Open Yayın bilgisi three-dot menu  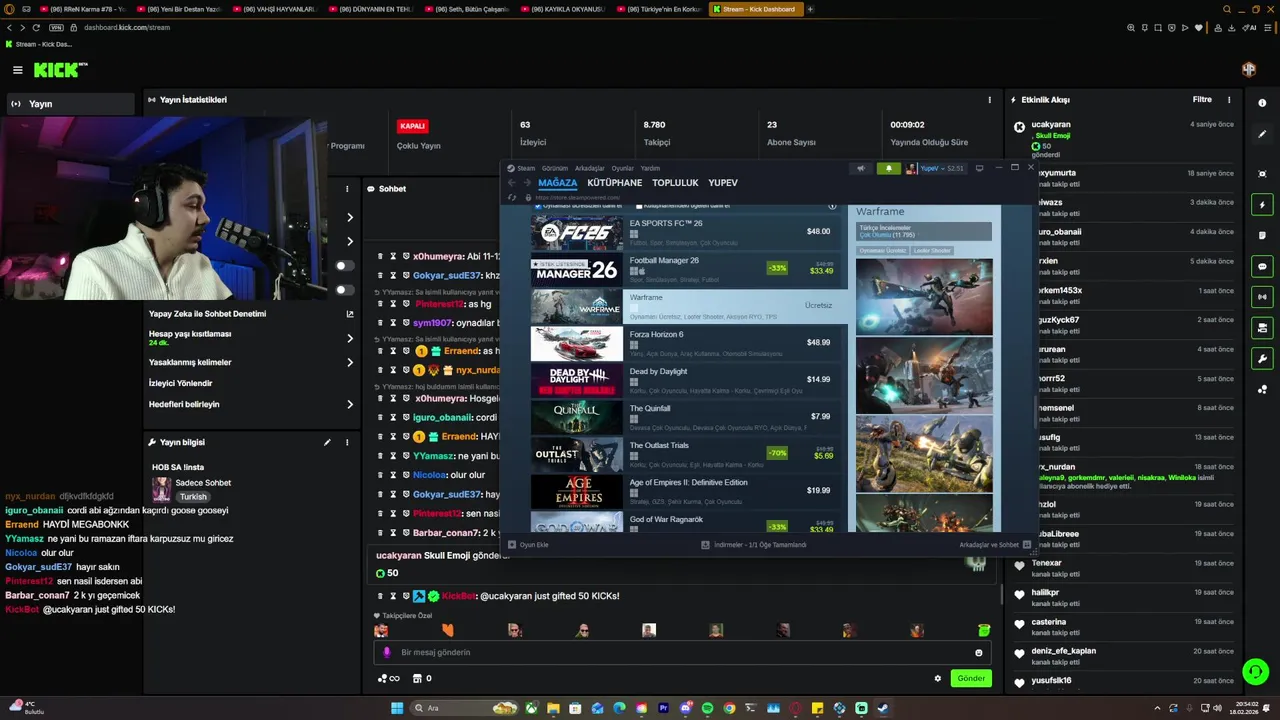pyautogui.click(x=347, y=442)
